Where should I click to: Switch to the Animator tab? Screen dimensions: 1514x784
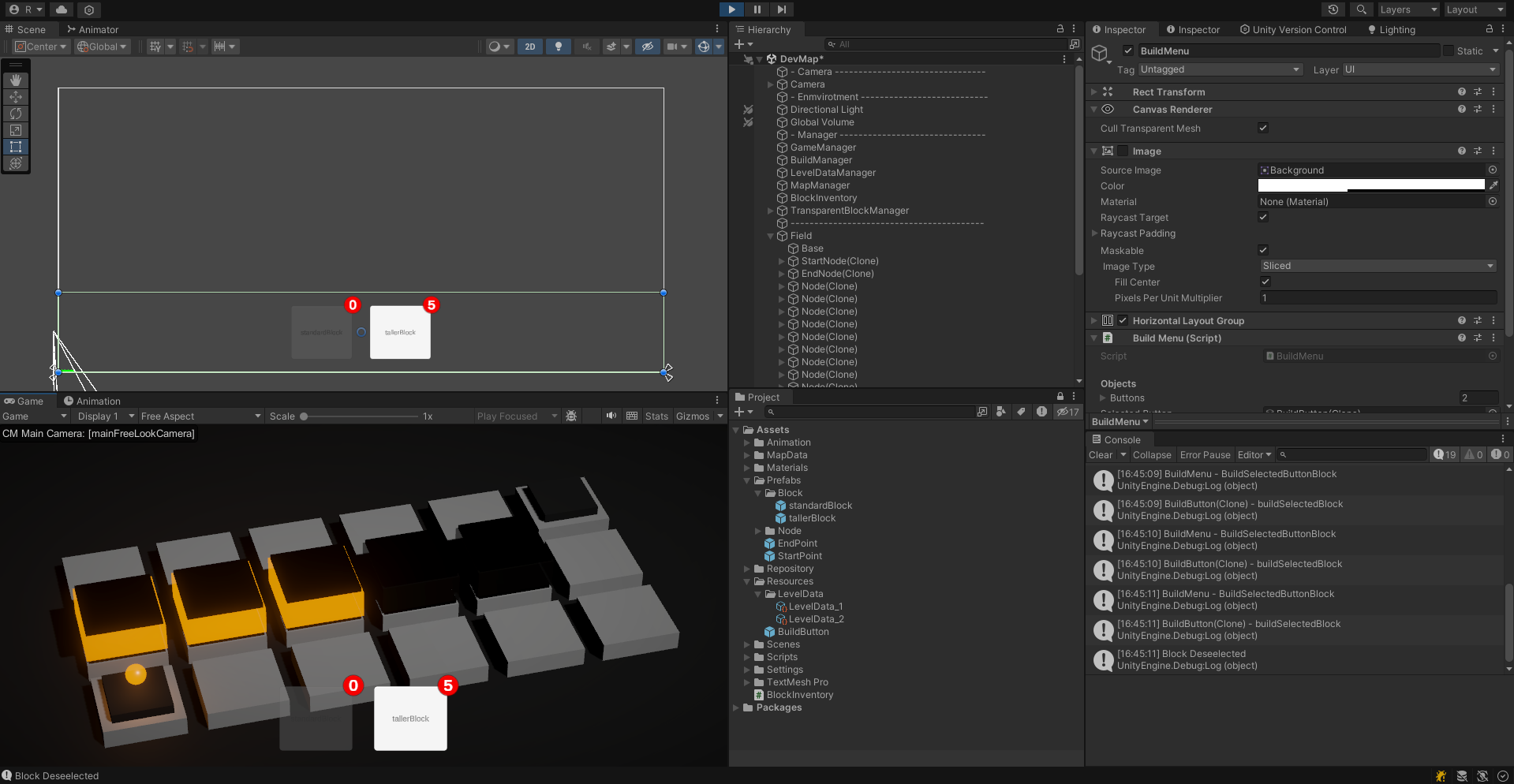tap(93, 30)
